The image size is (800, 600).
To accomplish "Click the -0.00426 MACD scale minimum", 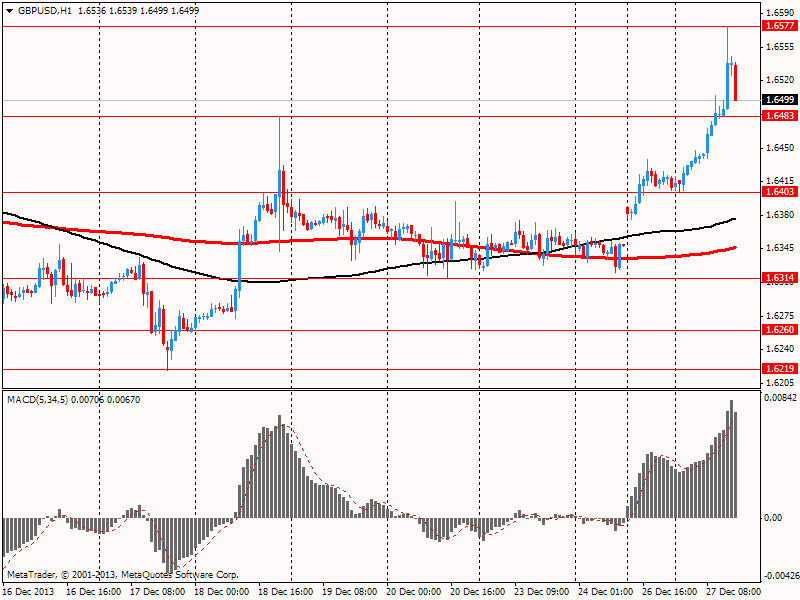I will point(780,576).
